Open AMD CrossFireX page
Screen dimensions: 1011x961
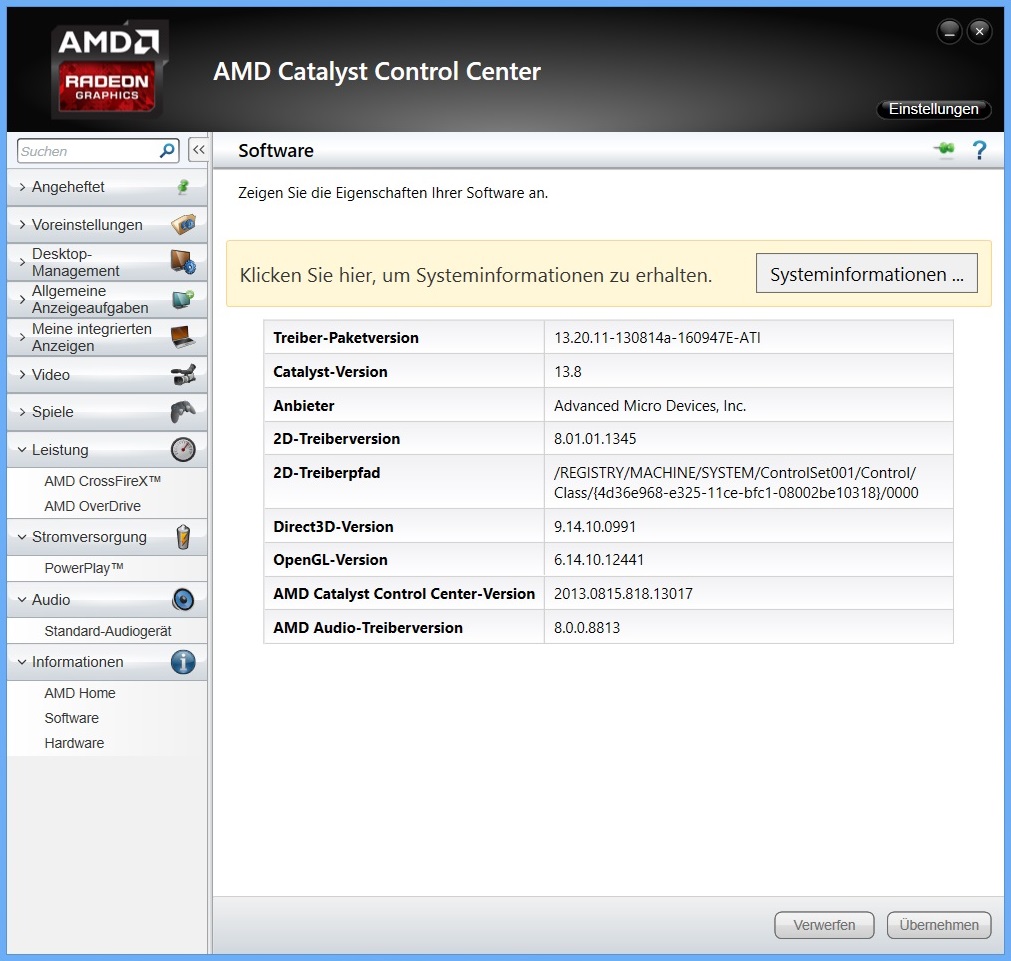tap(103, 481)
